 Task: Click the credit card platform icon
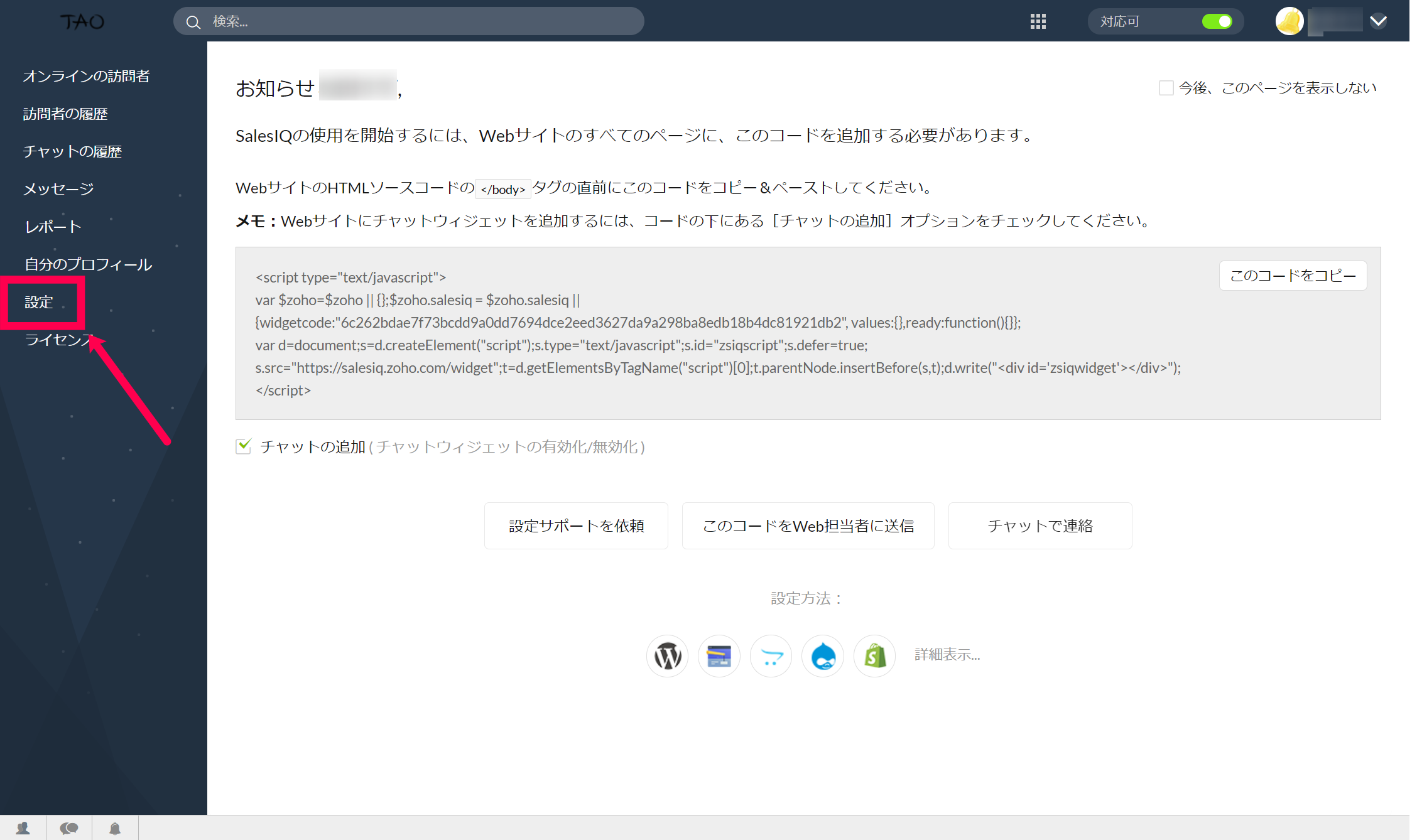tap(719, 655)
